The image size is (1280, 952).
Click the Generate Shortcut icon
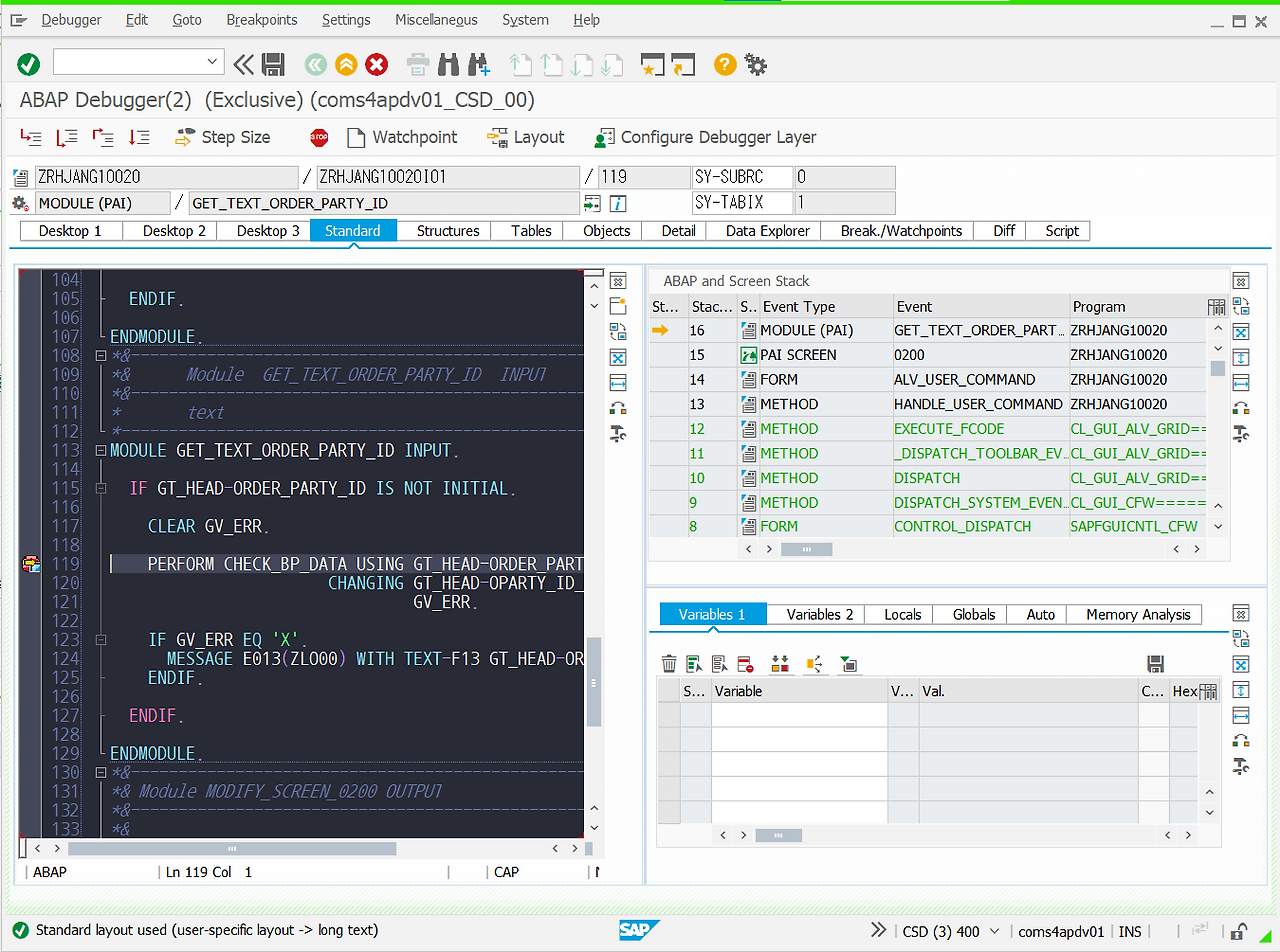tap(683, 65)
